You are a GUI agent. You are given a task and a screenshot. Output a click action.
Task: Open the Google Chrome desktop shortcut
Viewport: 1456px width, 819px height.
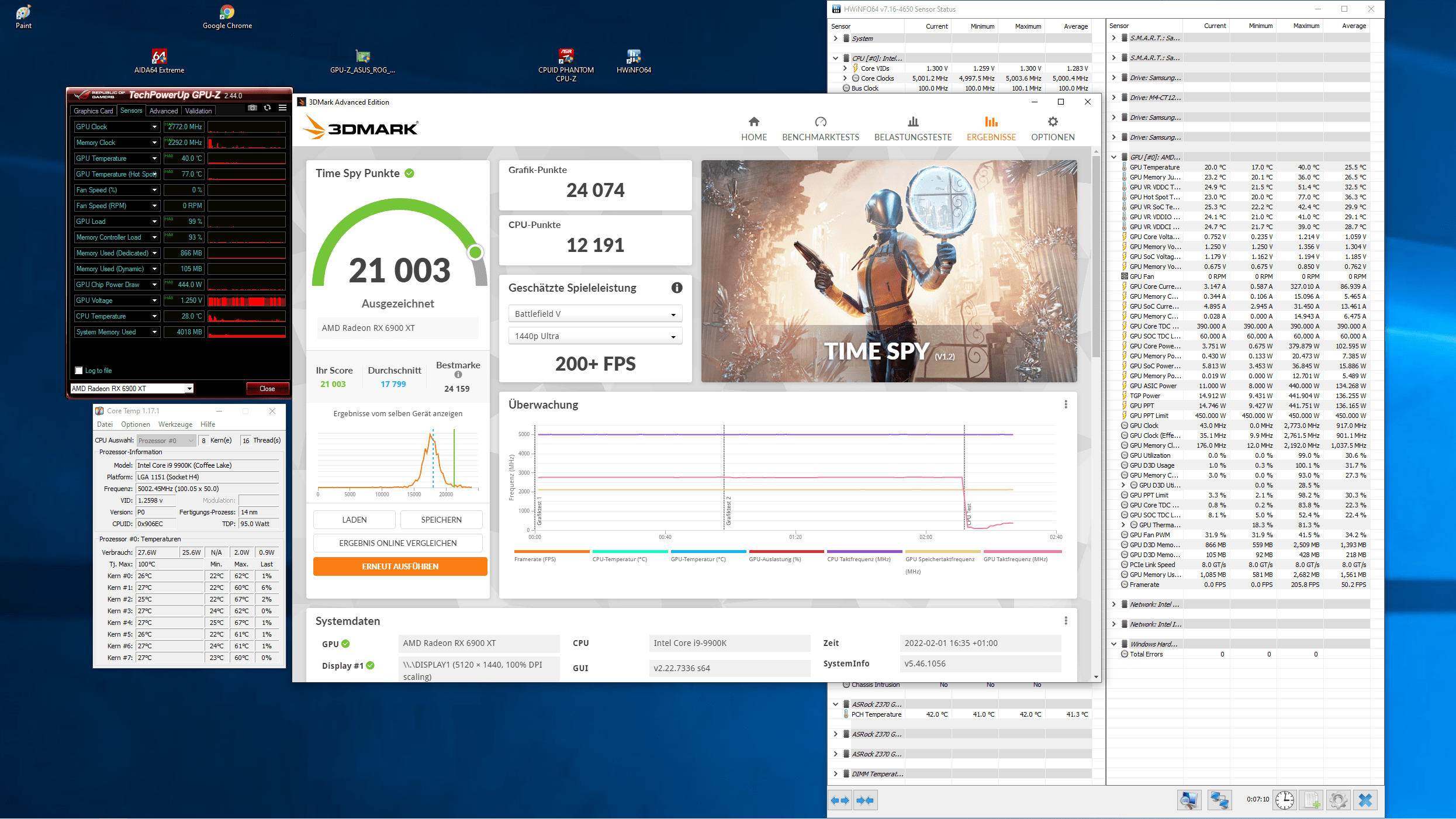pyautogui.click(x=227, y=16)
